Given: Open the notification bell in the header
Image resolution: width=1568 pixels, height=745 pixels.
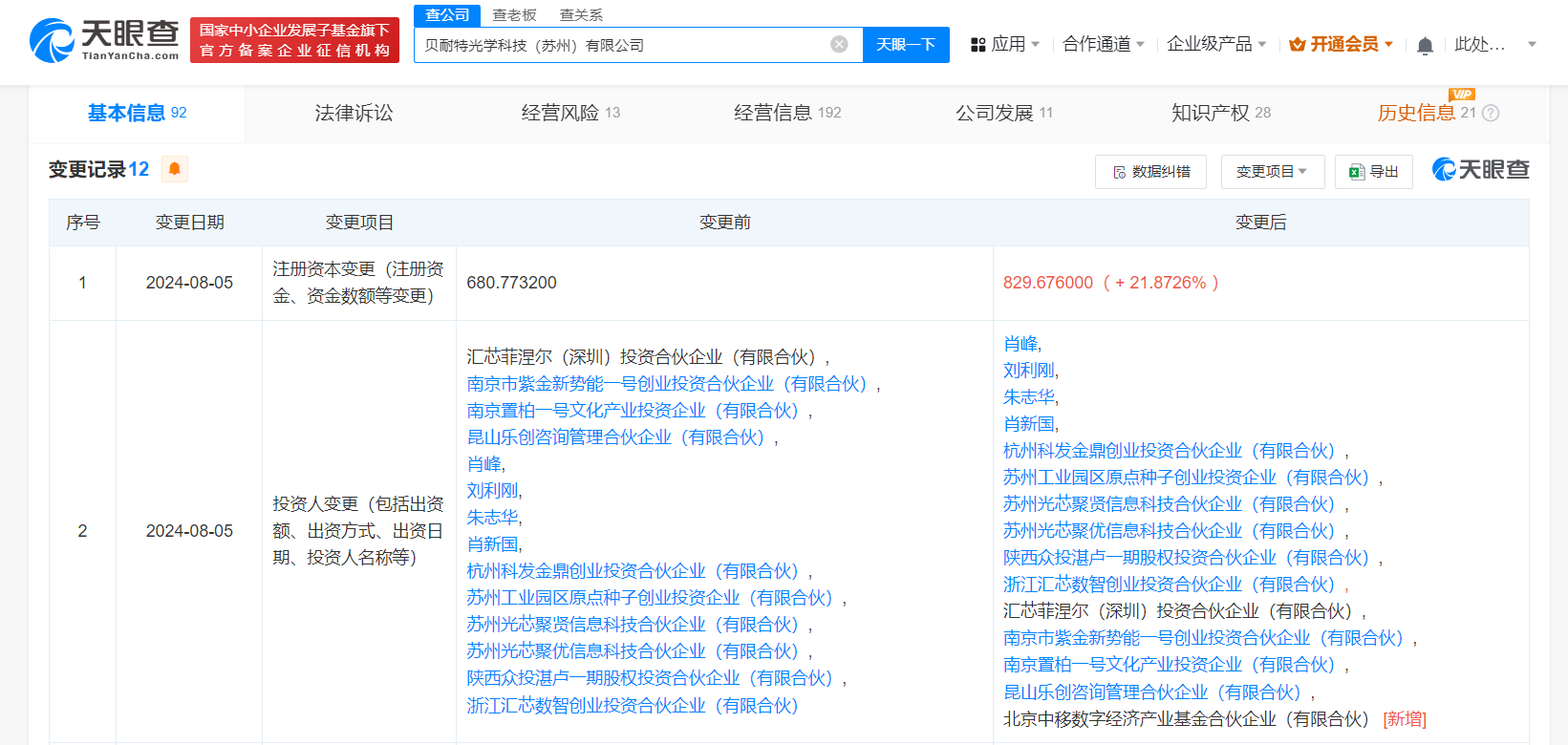Looking at the screenshot, I should pyautogui.click(x=1425, y=45).
